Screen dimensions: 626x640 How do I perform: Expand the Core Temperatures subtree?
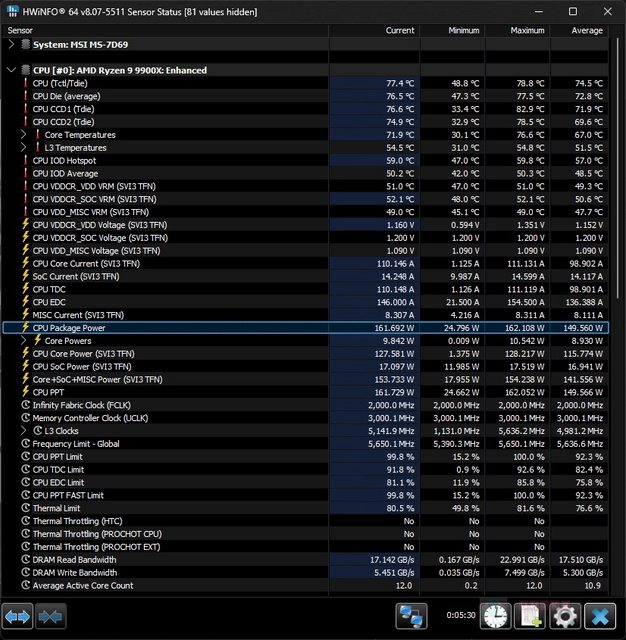[x=24, y=134]
